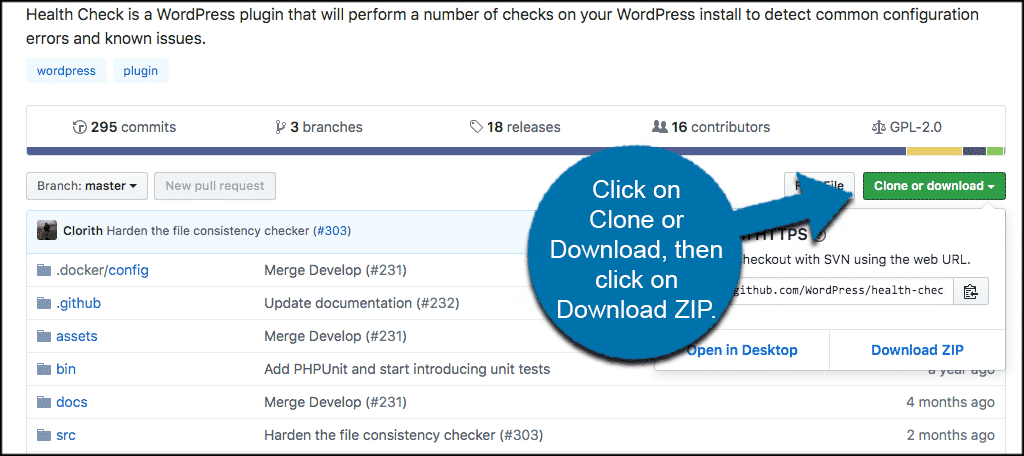This screenshot has width=1024, height=456.
Task: Select the plugin topic tag
Action: pos(140,71)
